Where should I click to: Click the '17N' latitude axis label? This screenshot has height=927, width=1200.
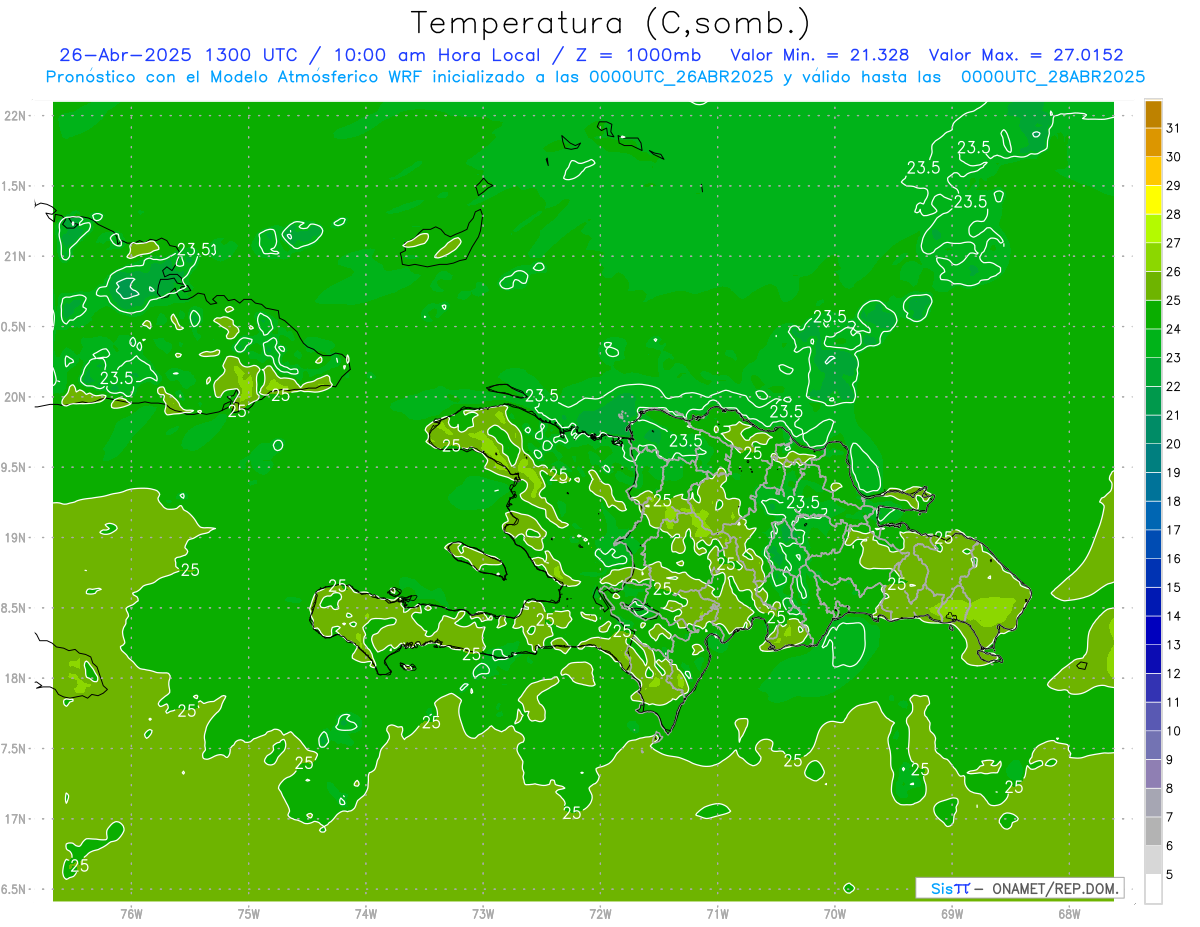click(16, 819)
